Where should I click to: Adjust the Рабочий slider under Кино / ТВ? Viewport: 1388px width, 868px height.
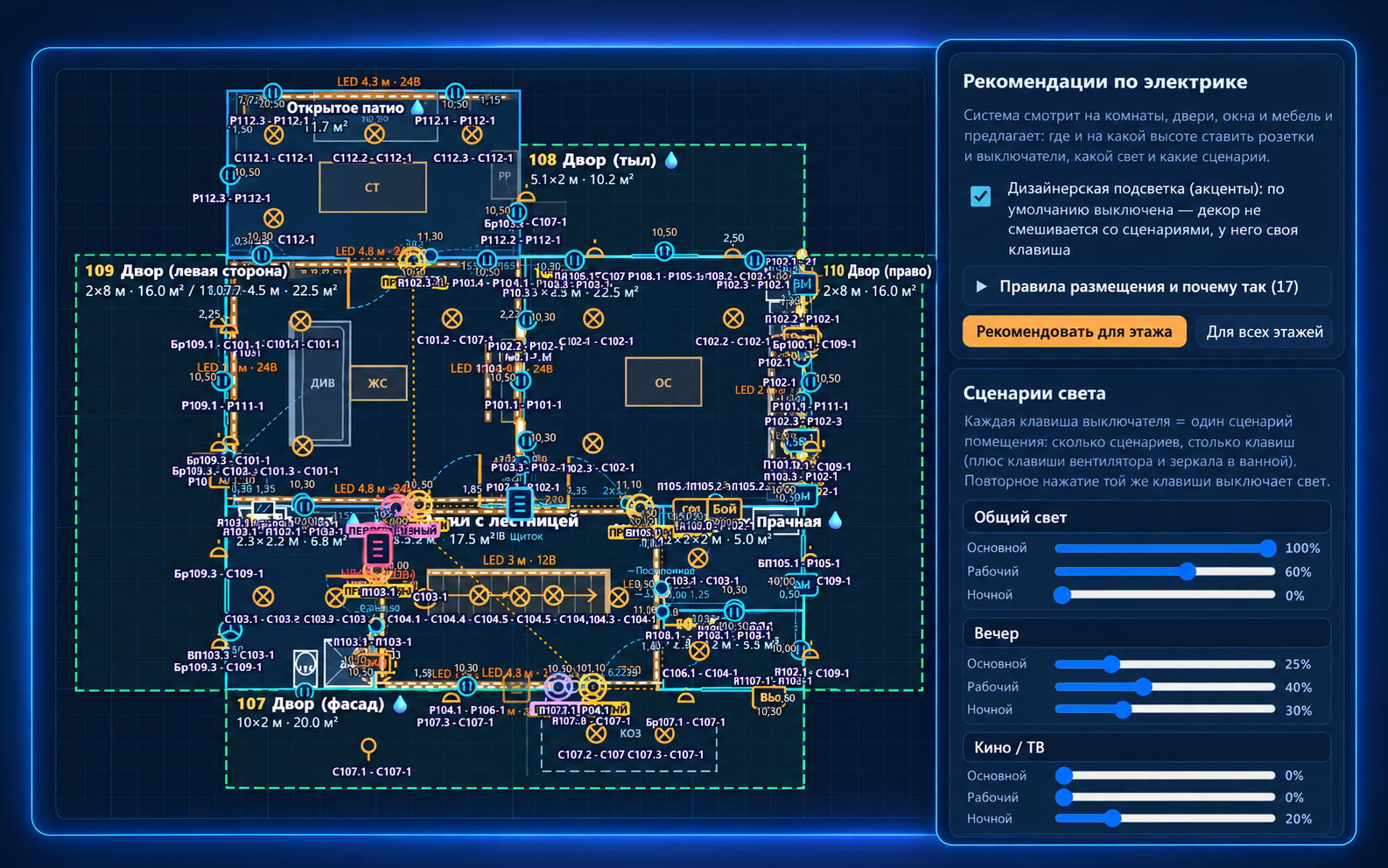click(x=1165, y=797)
